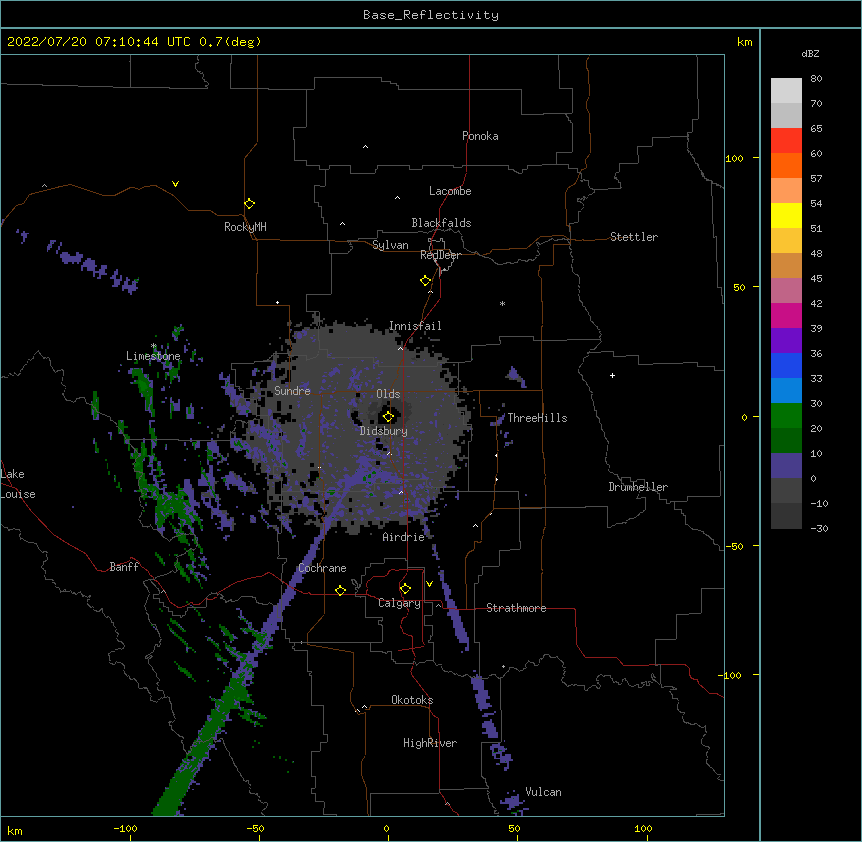Select the ThreeHills label
This screenshot has width=862, height=842.
click(x=537, y=418)
